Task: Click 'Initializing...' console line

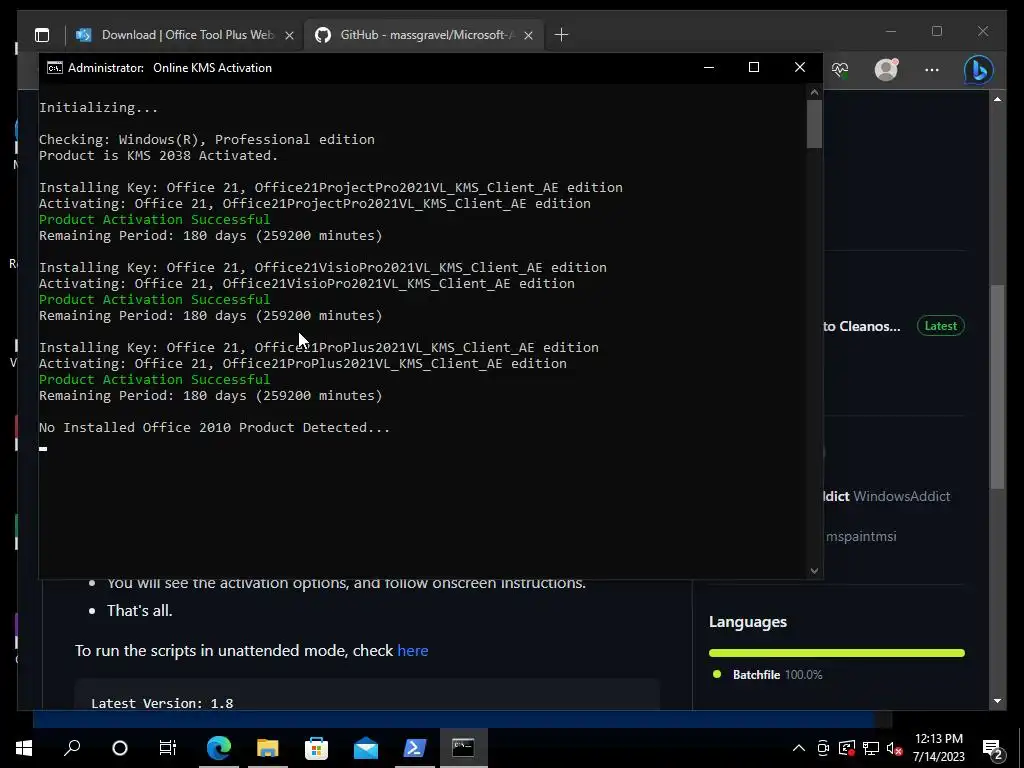Action: point(98,108)
